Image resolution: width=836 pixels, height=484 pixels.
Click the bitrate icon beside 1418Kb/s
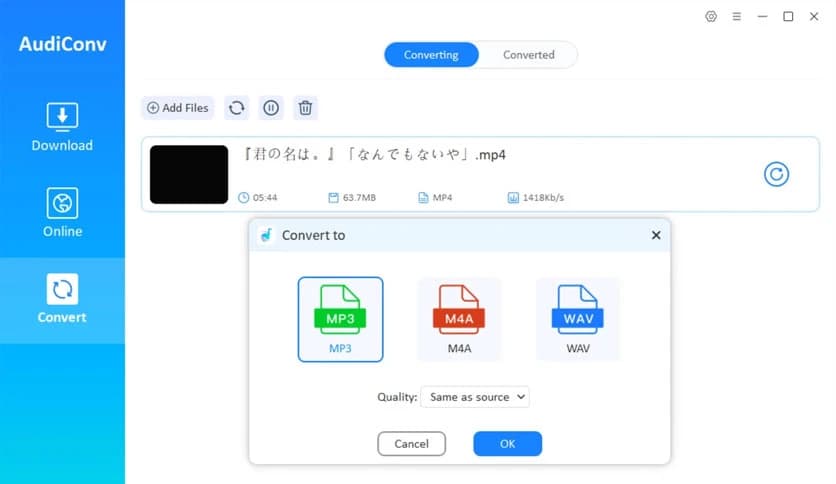coord(513,198)
